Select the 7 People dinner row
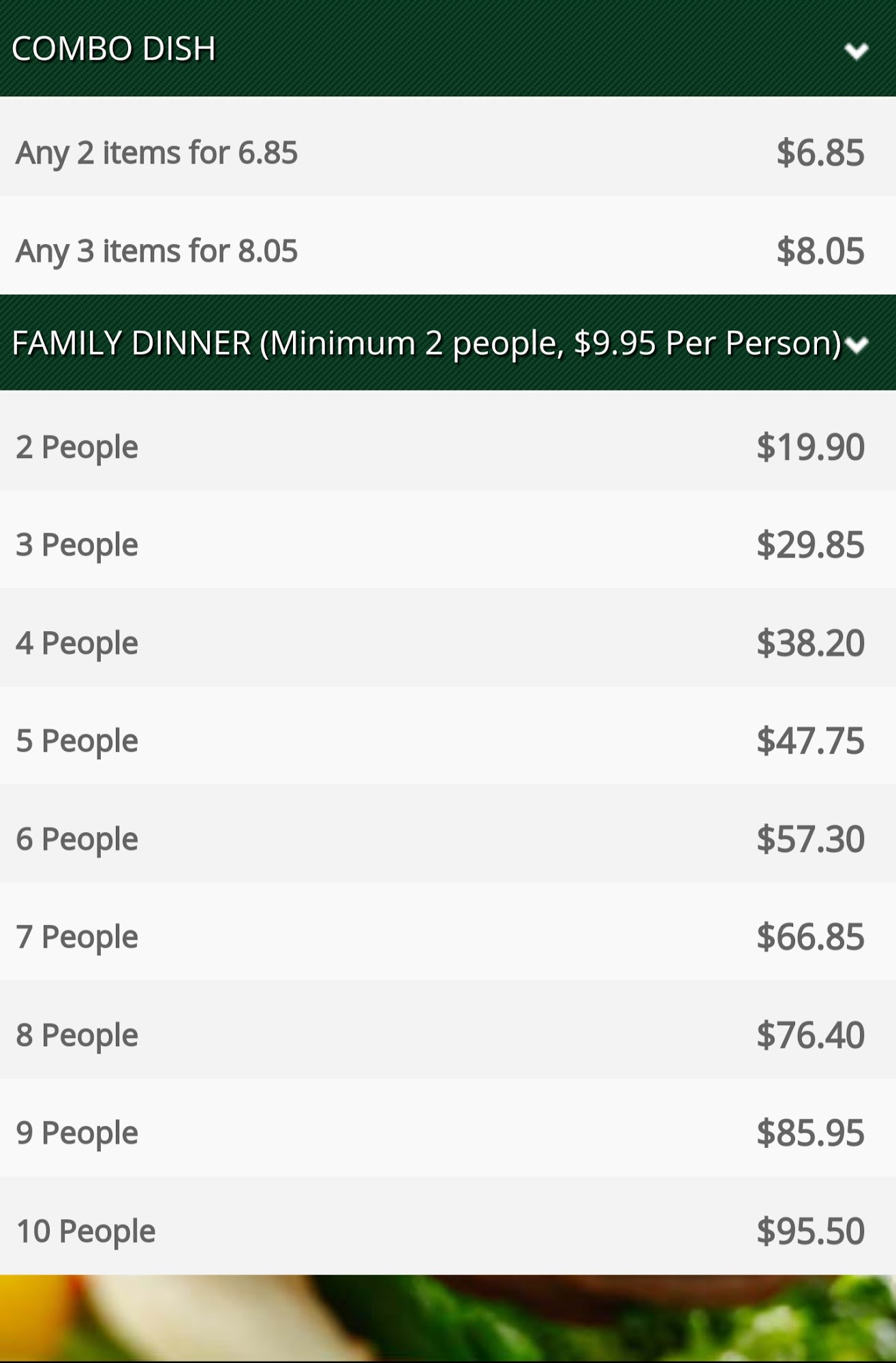Viewport: 896px width, 1363px height. [77, 936]
